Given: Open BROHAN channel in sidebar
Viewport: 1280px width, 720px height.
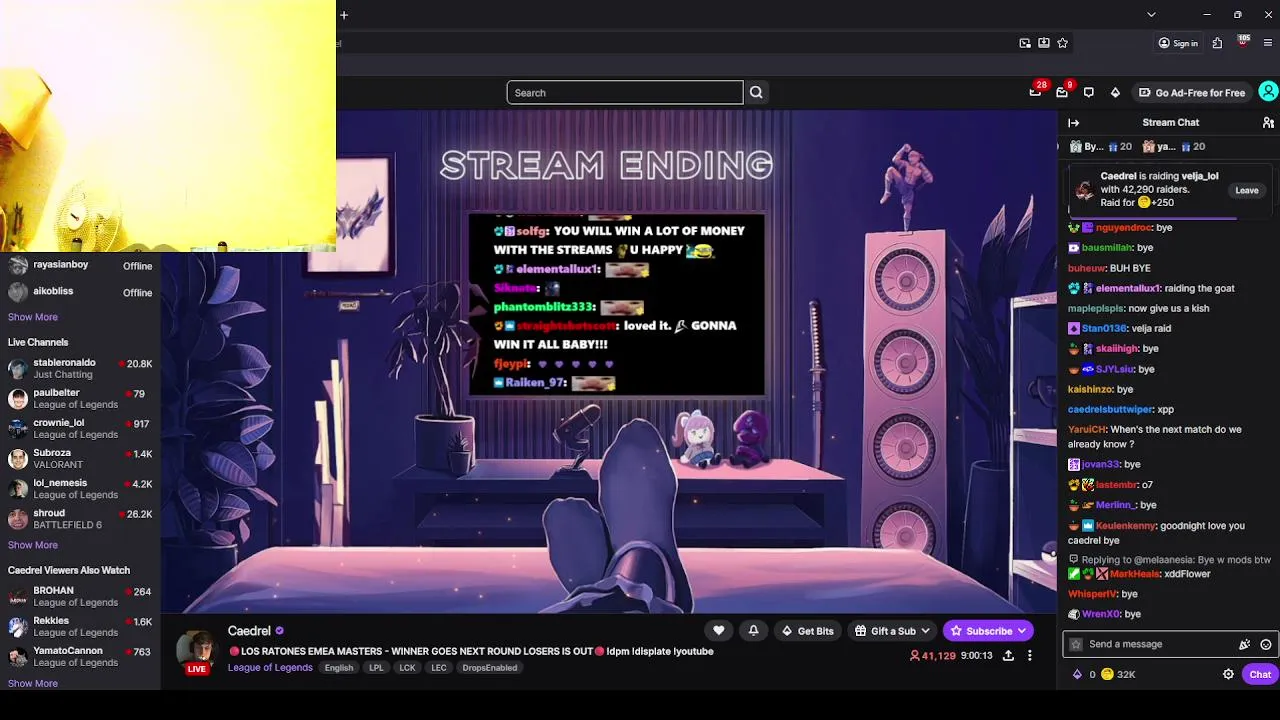Looking at the screenshot, I should pos(80,597).
